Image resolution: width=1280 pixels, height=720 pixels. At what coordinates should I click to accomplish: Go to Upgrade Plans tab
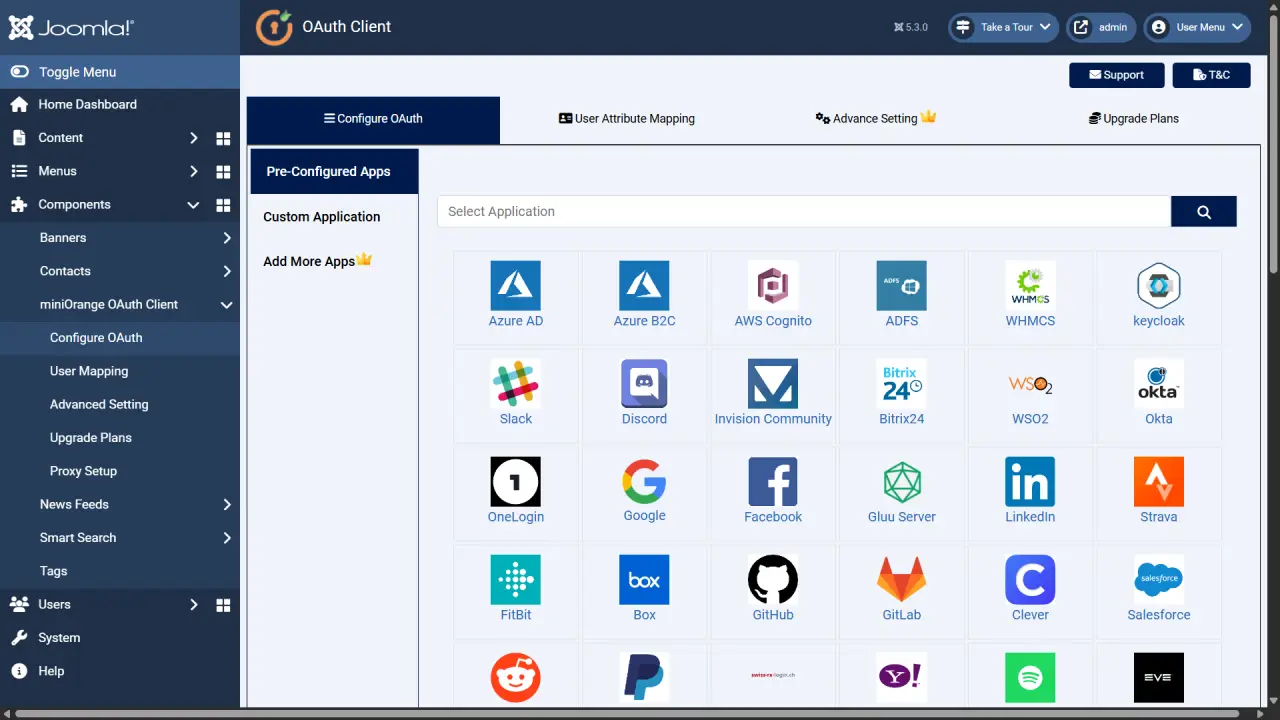tap(1134, 118)
